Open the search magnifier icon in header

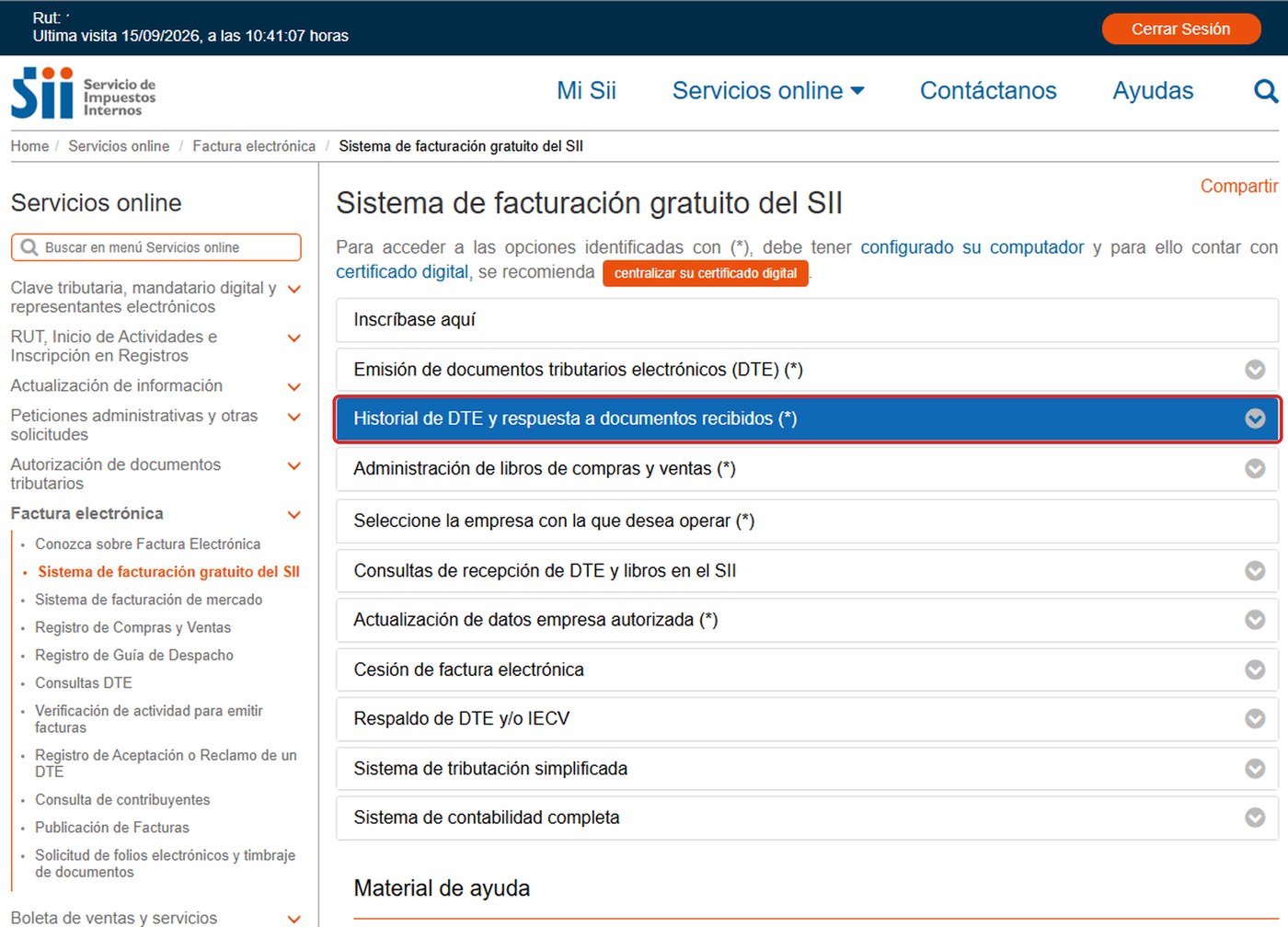pos(1266,91)
